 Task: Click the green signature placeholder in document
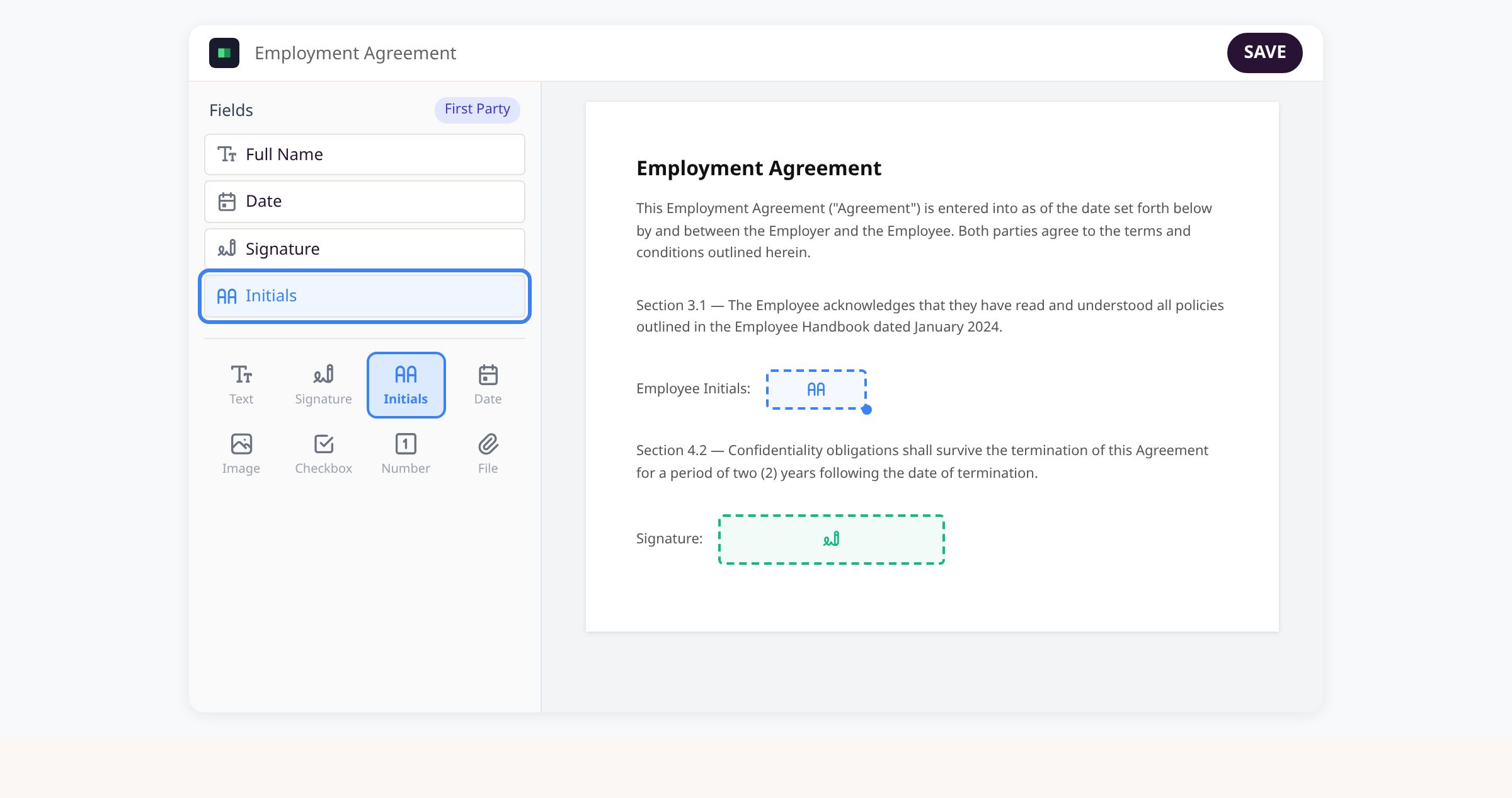point(832,540)
